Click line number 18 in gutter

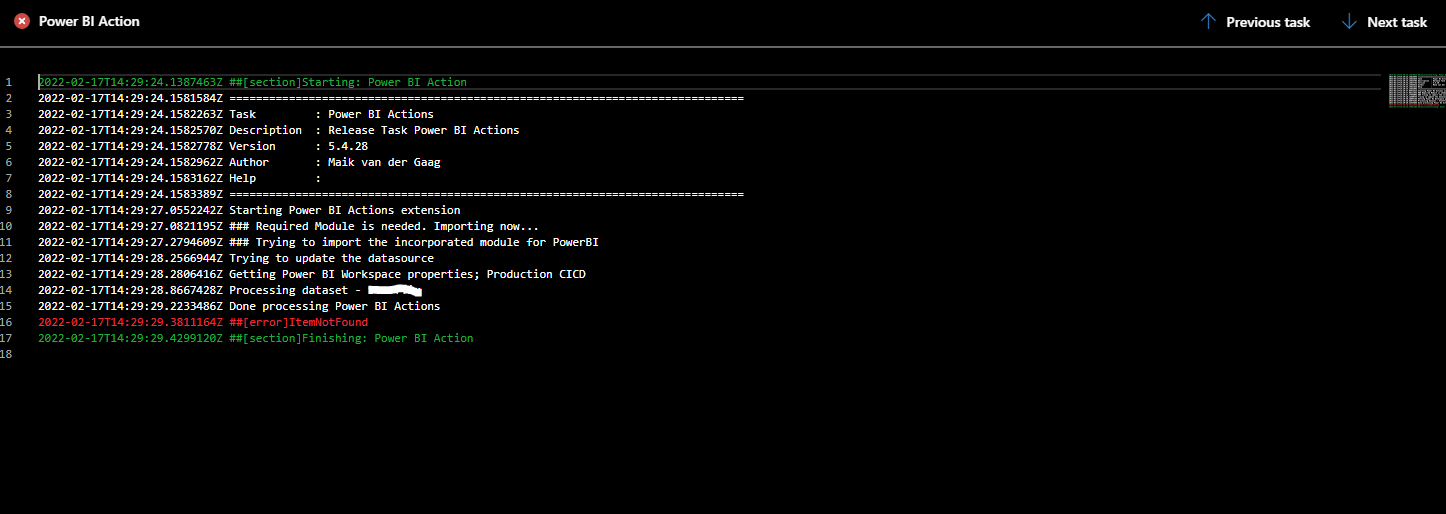(x=7, y=354)
